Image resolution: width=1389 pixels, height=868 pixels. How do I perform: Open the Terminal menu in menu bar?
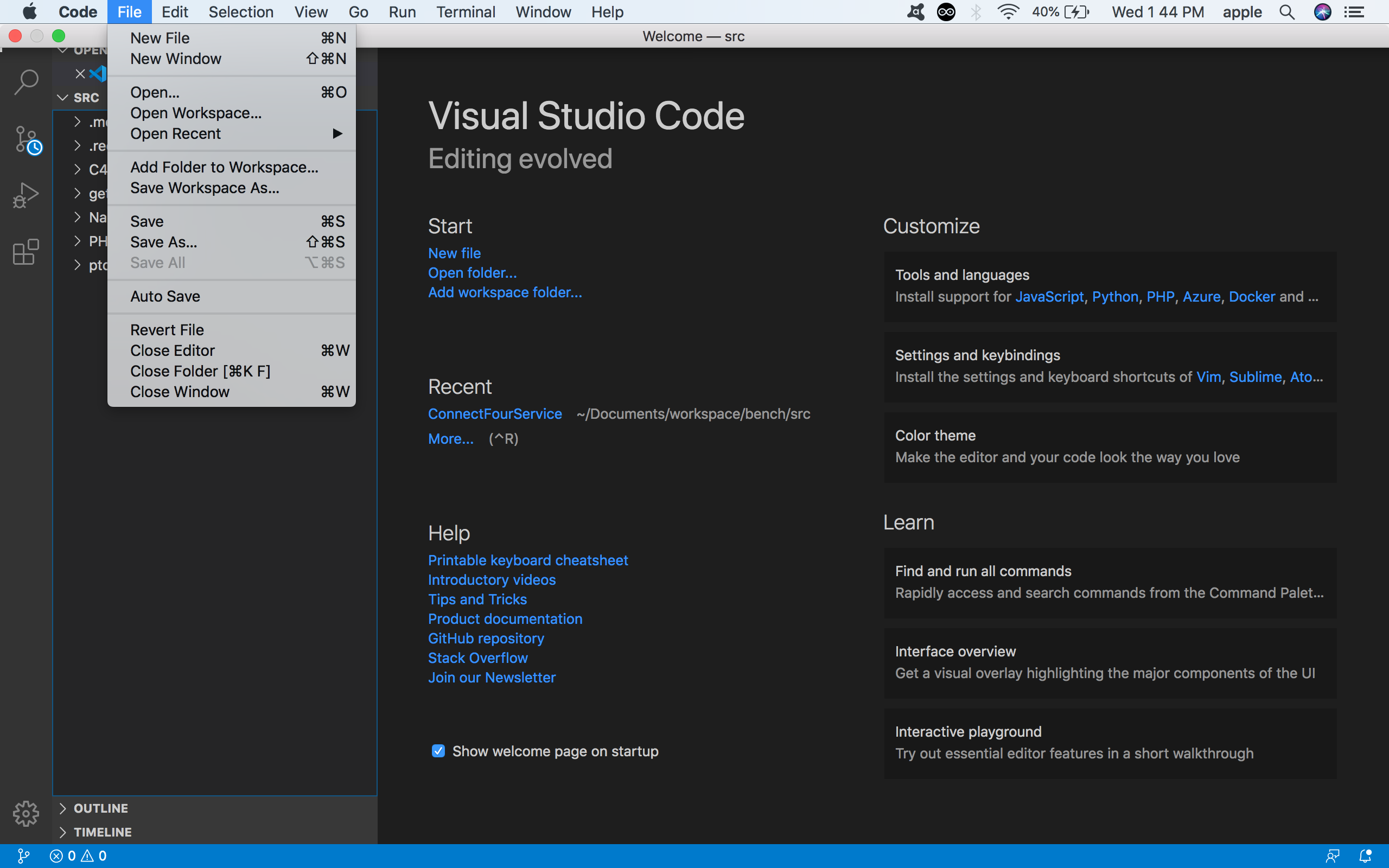(466, 12)
